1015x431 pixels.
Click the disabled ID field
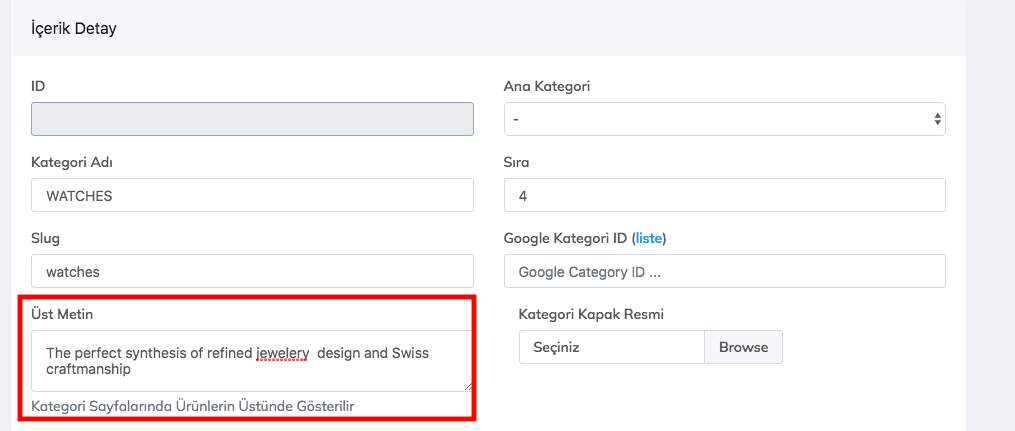252,119
